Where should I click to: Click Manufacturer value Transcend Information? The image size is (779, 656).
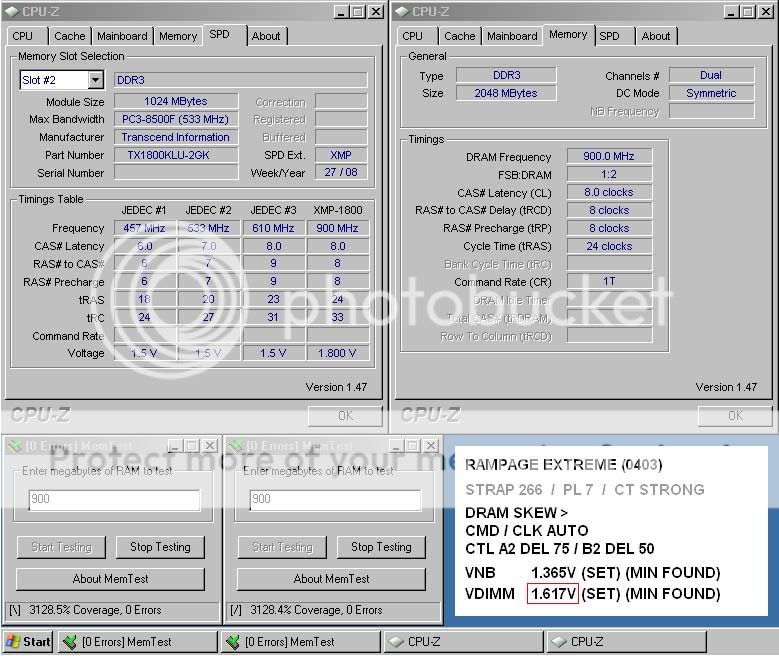[176, 137]
